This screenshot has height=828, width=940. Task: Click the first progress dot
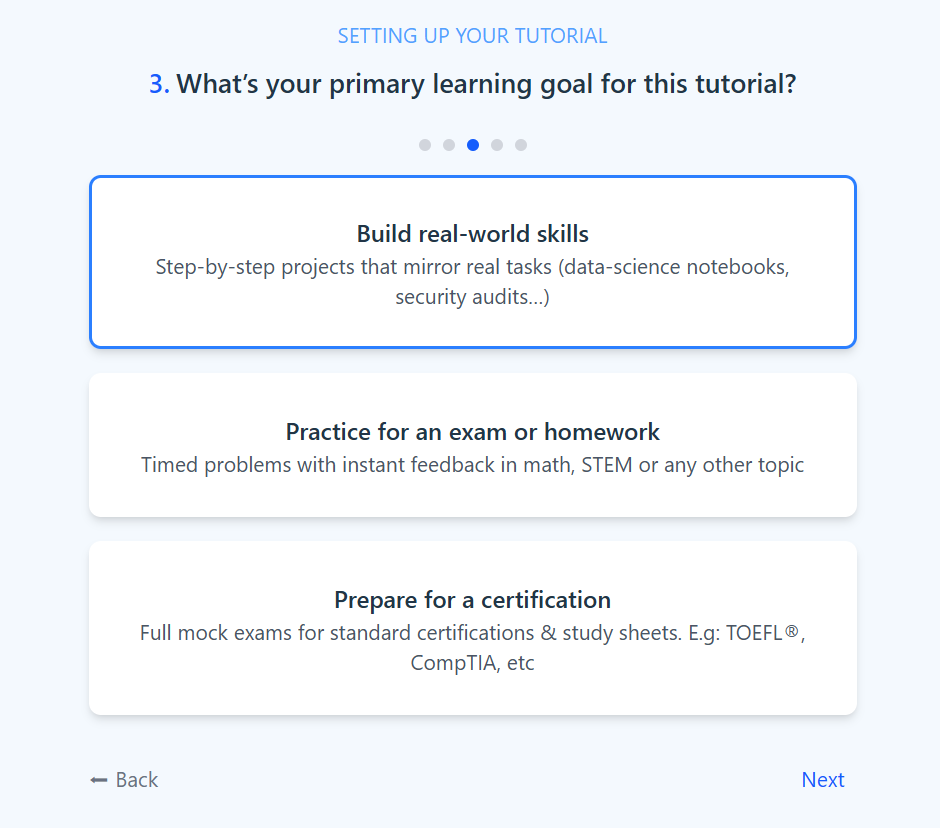425,145
